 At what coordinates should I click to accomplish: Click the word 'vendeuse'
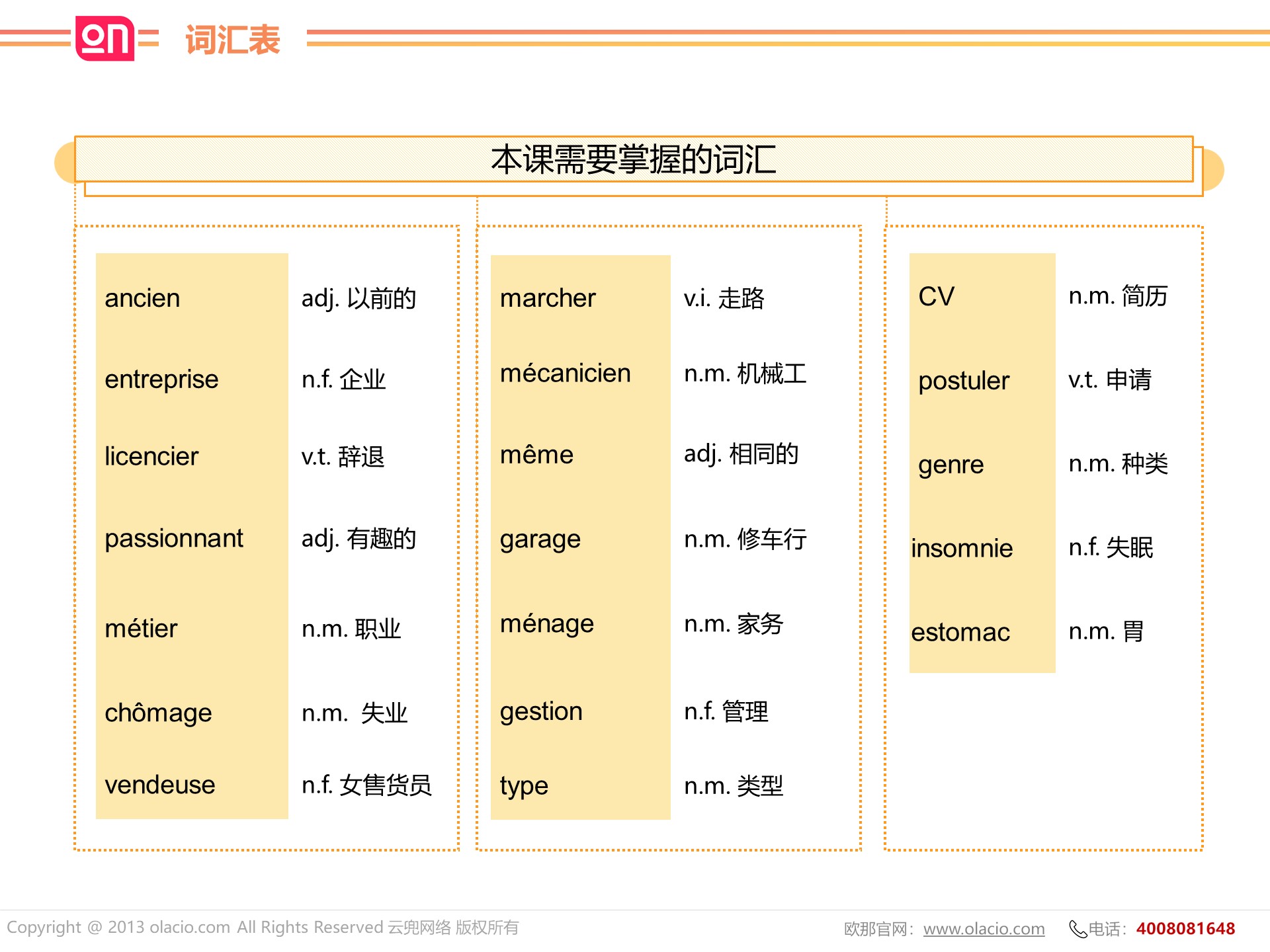tap(160, 785)
